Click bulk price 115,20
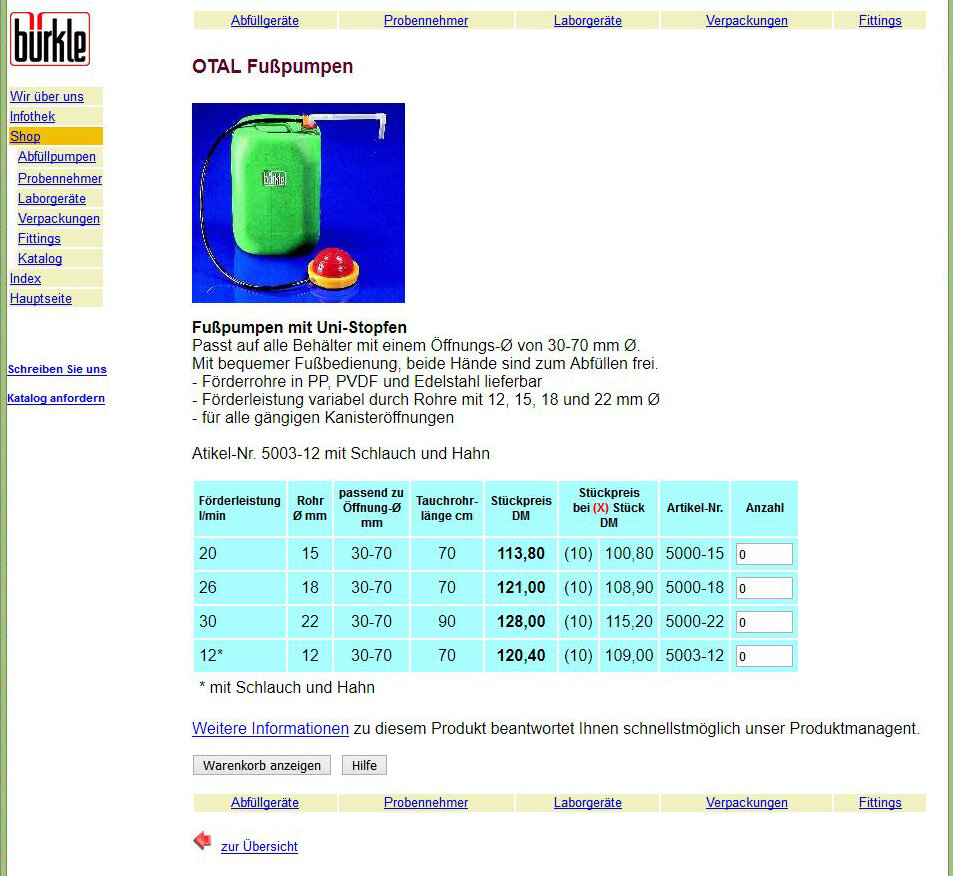The height and width of the screenshot is (876, 953). [629, 622]
